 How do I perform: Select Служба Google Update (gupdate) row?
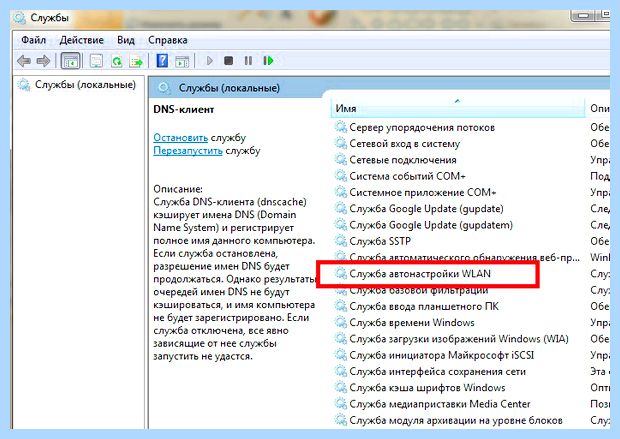(x=426, y=209)
